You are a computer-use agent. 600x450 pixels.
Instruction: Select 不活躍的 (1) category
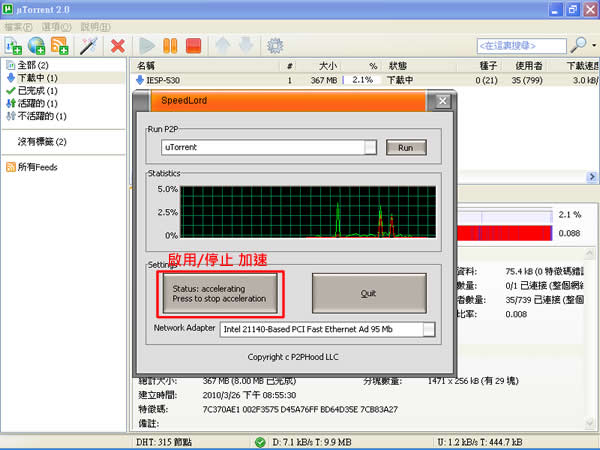[36, 116]
